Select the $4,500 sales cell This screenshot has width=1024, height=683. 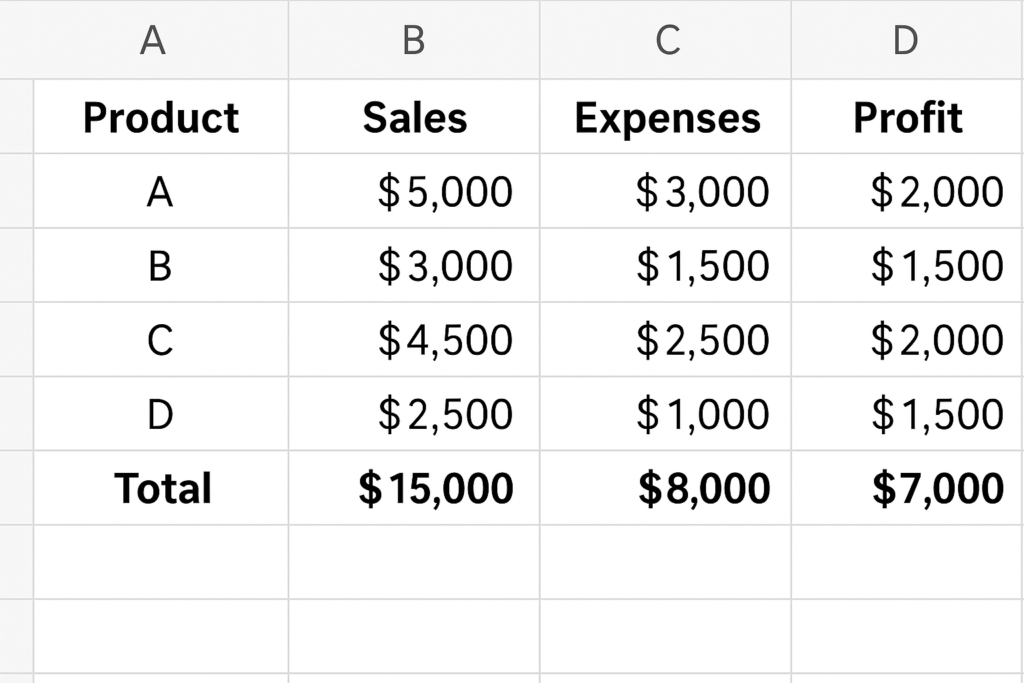click(414, 340)
